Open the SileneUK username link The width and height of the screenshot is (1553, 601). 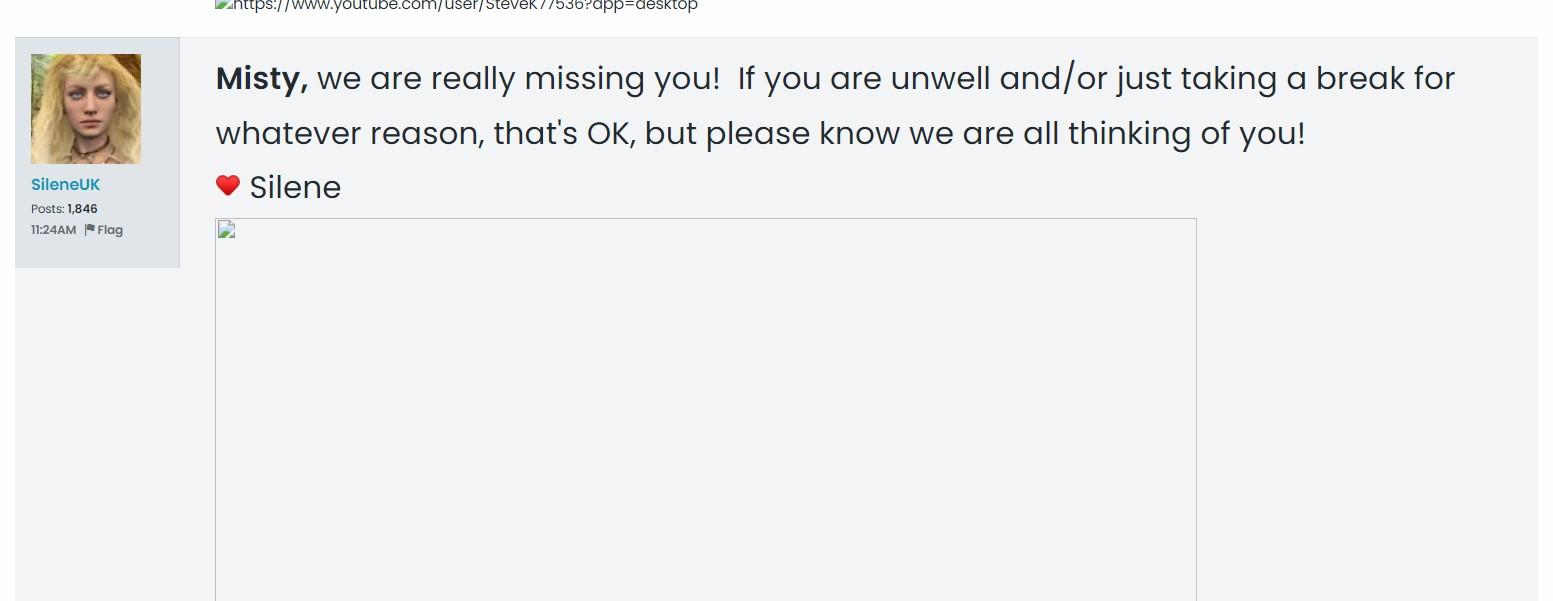tap(66, 185)
